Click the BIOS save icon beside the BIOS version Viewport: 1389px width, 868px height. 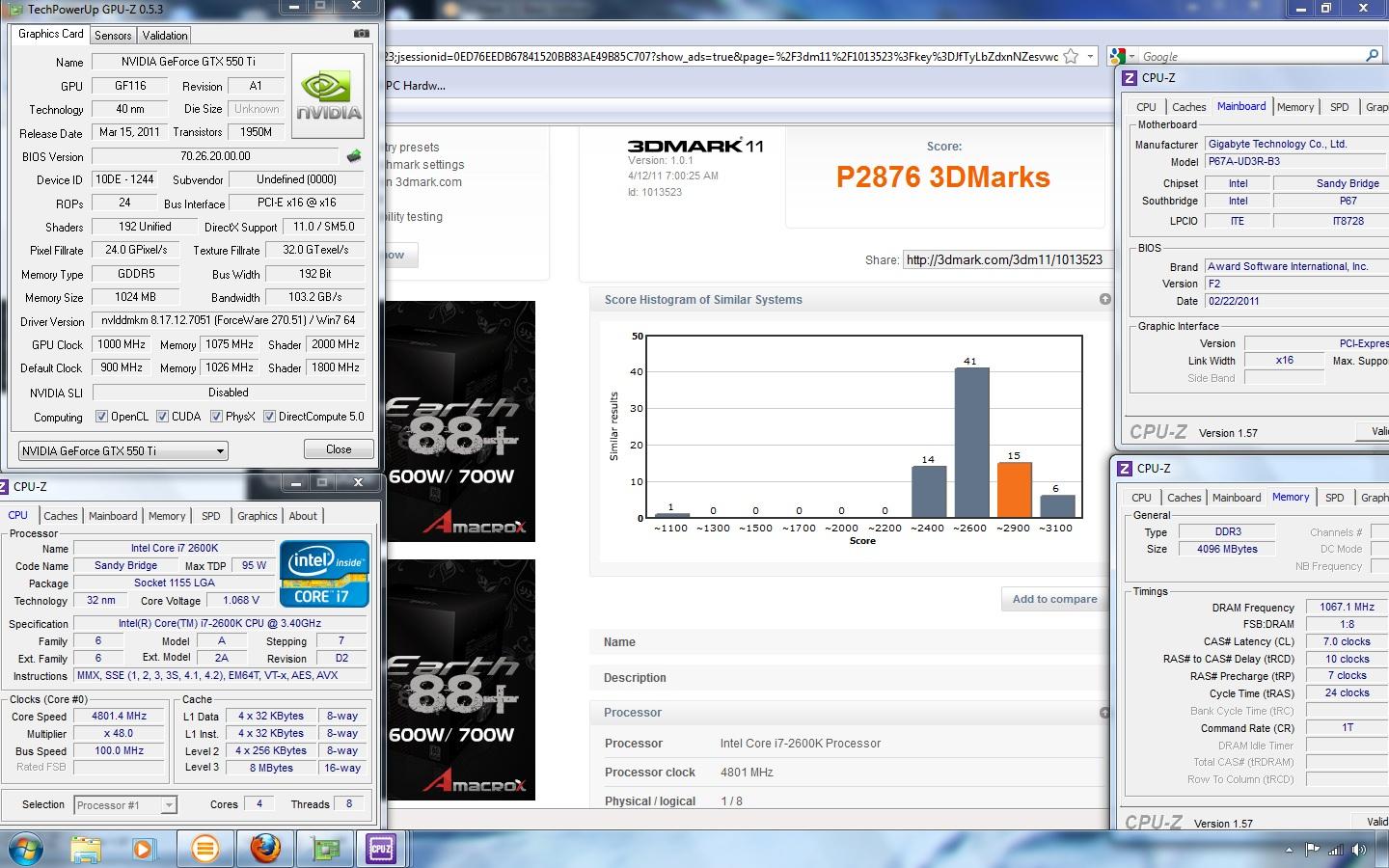coord(354,155)
